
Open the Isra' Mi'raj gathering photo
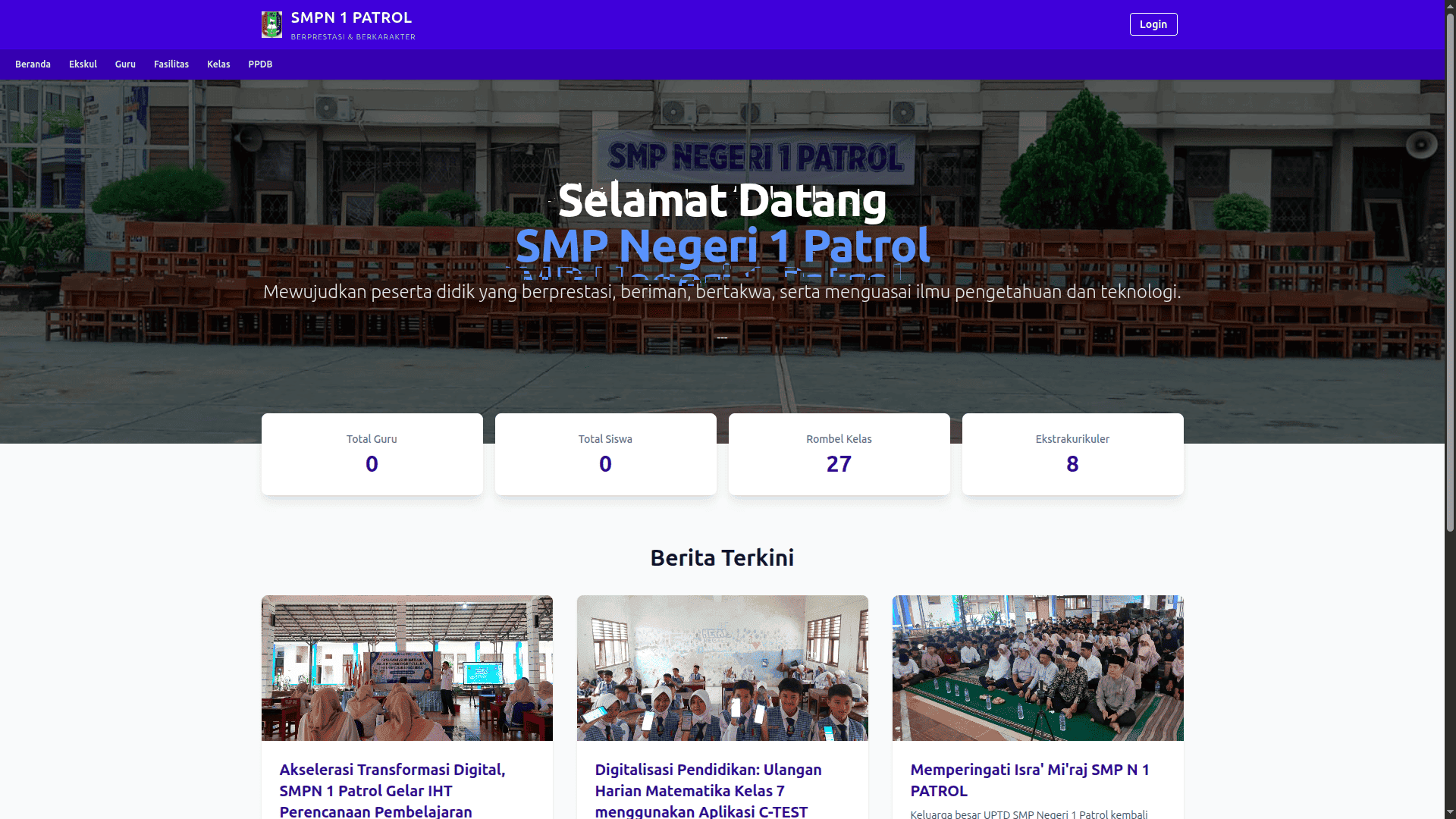pyautogui.click(x=1038, y=668)
